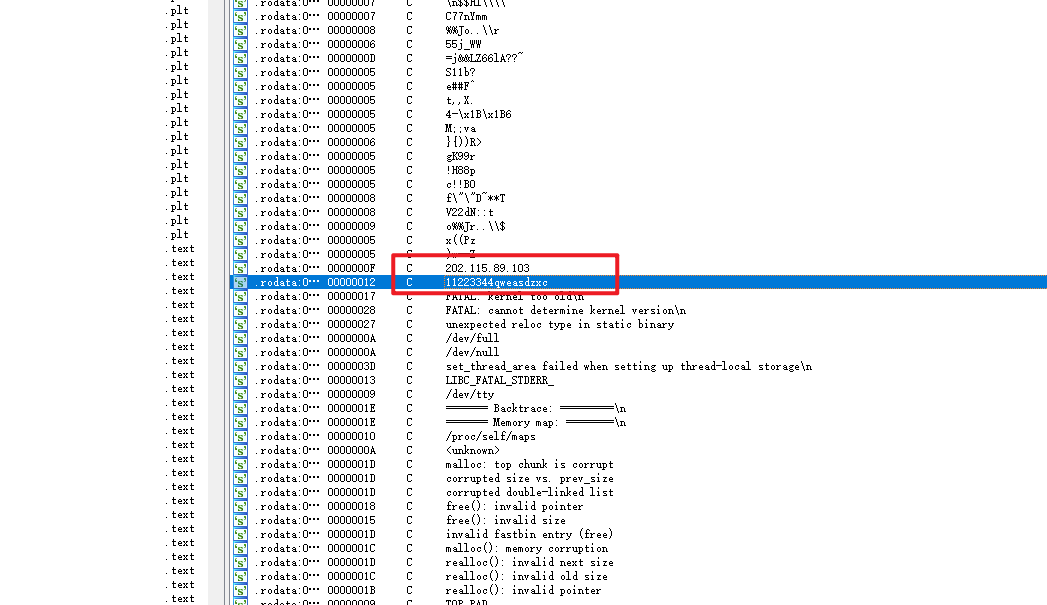1047x605 pixels.
Task: Click length value 00000012
Action: point(351,282)
